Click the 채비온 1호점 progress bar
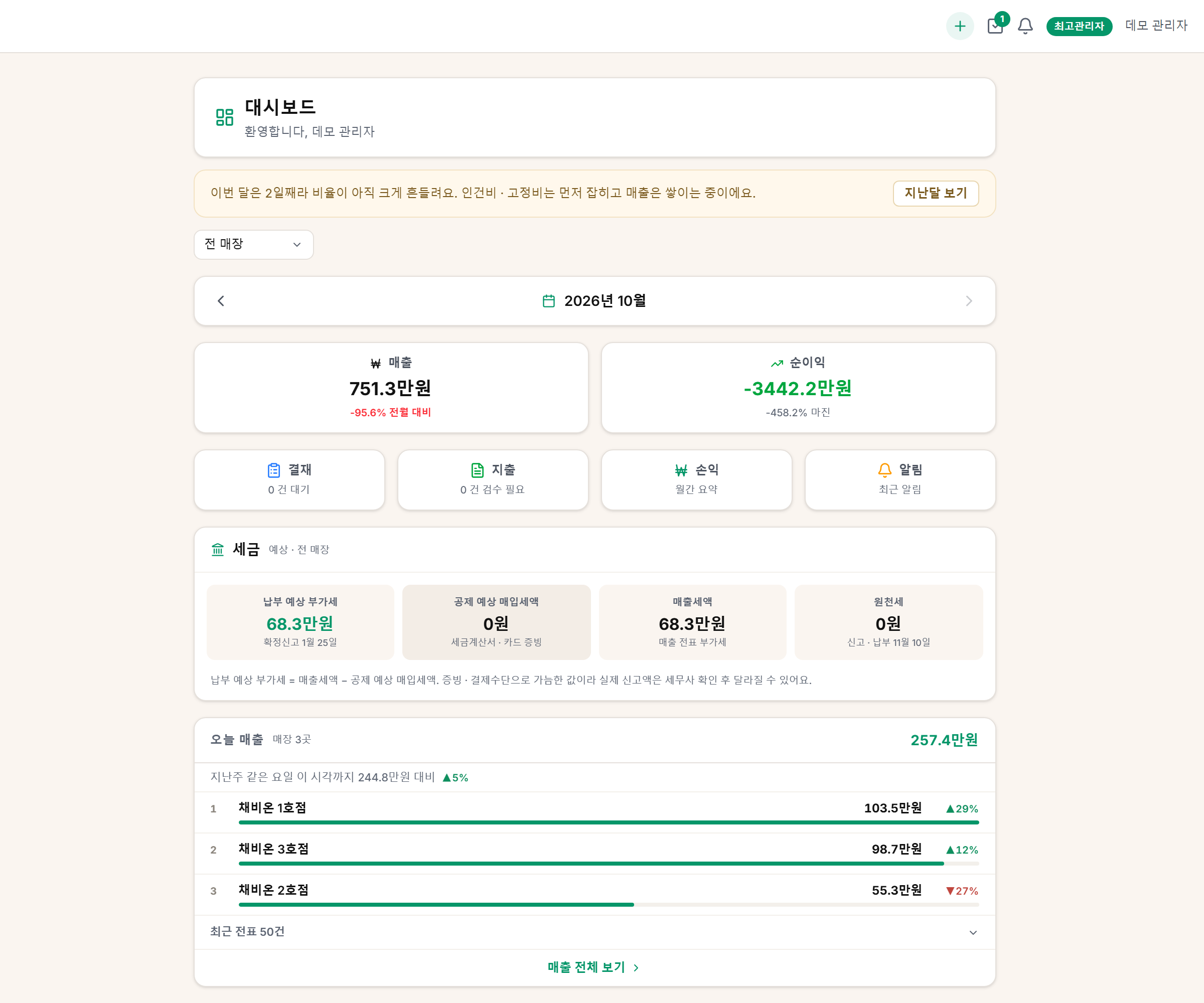 point(609,822)
